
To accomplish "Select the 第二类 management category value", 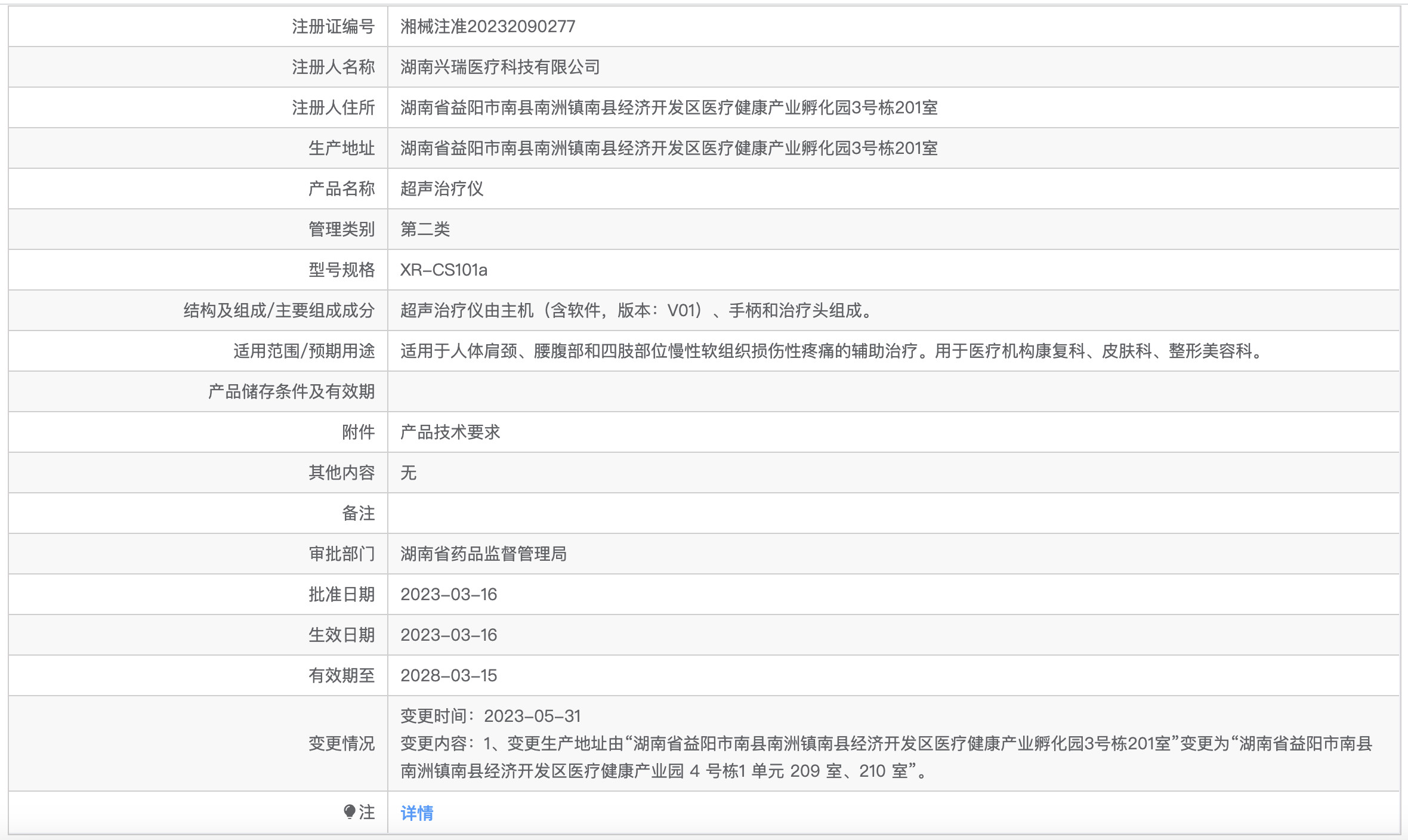I will (x=425, y=229).
